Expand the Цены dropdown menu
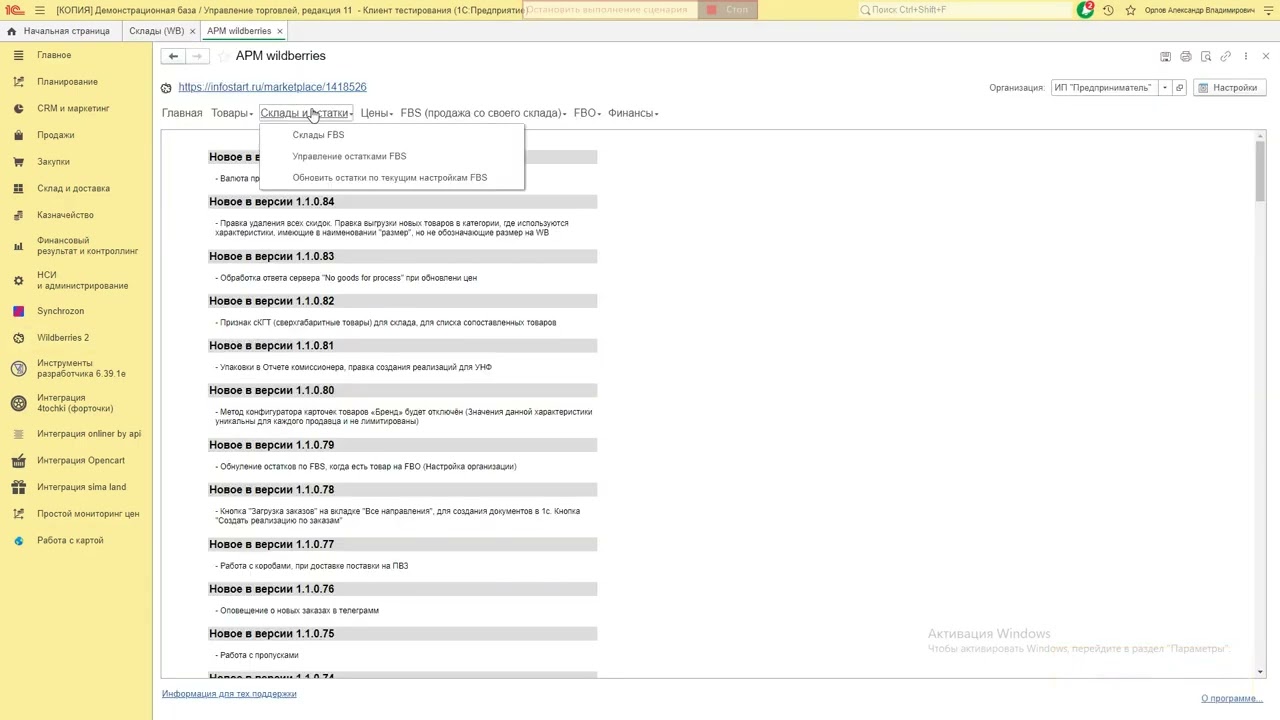1280x720 pixels. [x=377, y=113]
